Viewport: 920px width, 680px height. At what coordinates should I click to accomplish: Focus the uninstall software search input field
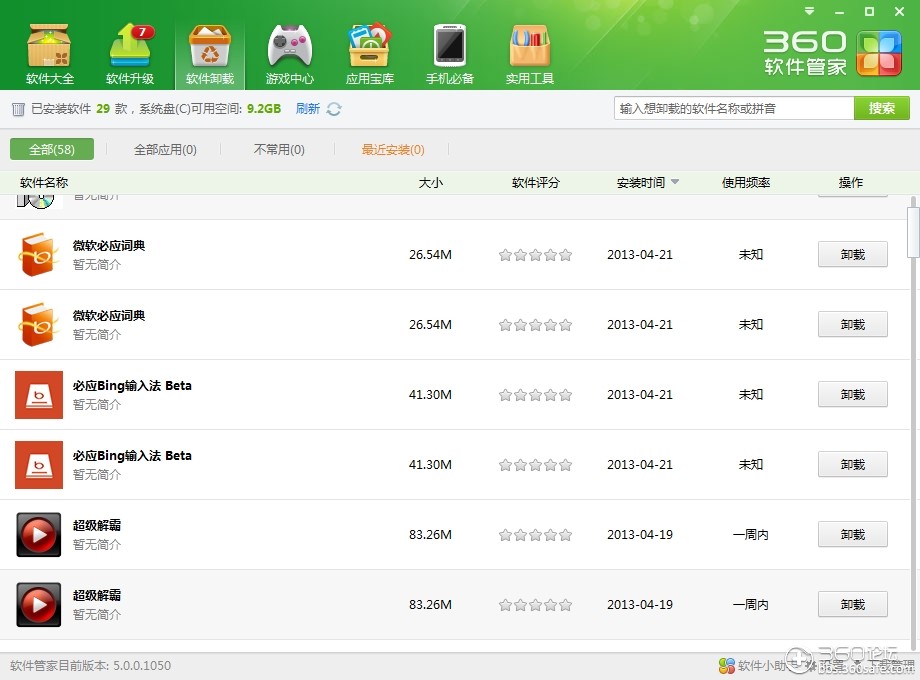[733, 108]
